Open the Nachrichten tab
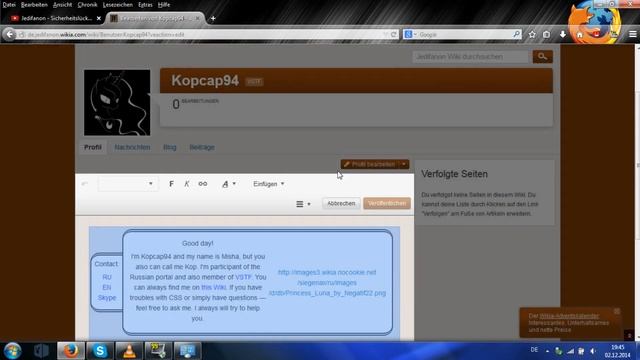 (x=132, y=147)
